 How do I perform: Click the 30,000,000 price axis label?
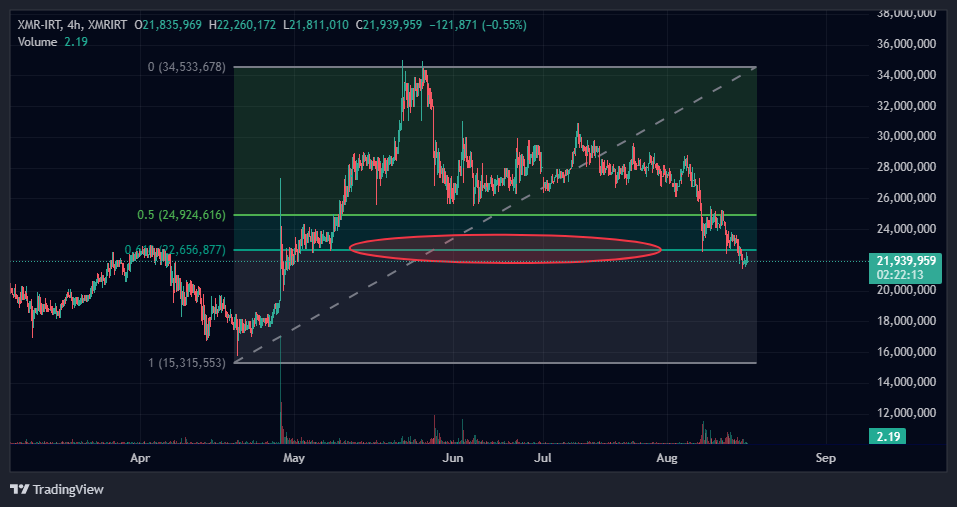point(905,136)
